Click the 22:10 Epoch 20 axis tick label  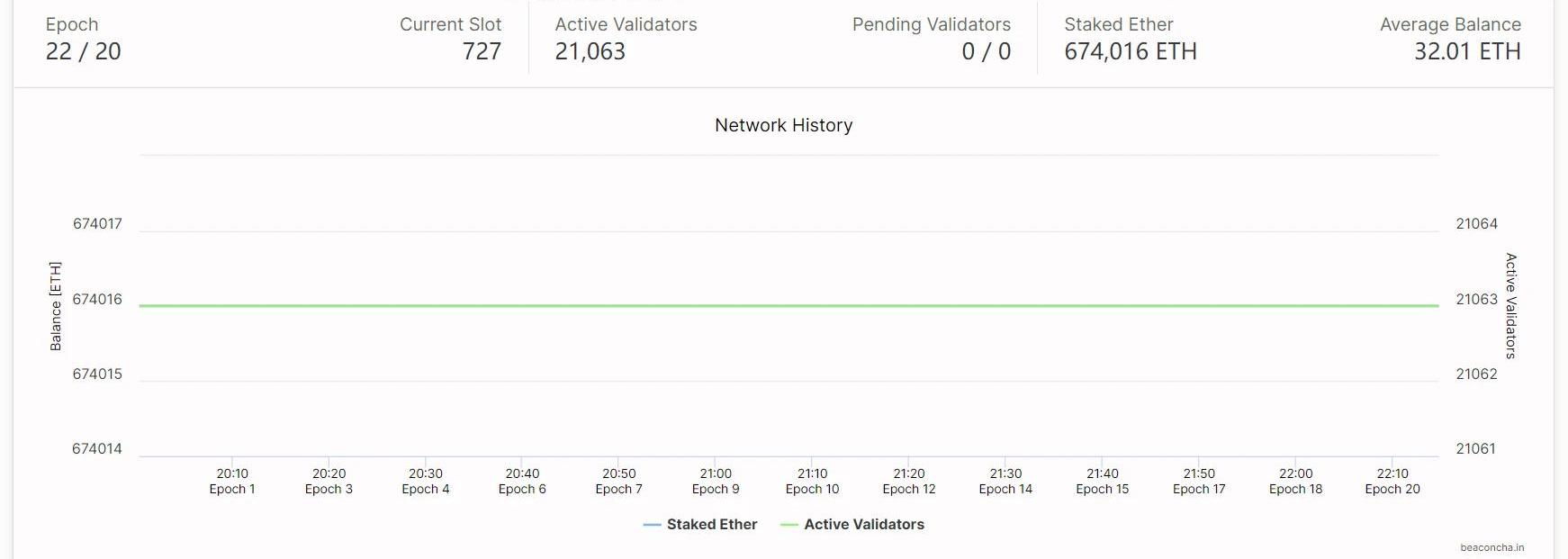click(1392, 481)
